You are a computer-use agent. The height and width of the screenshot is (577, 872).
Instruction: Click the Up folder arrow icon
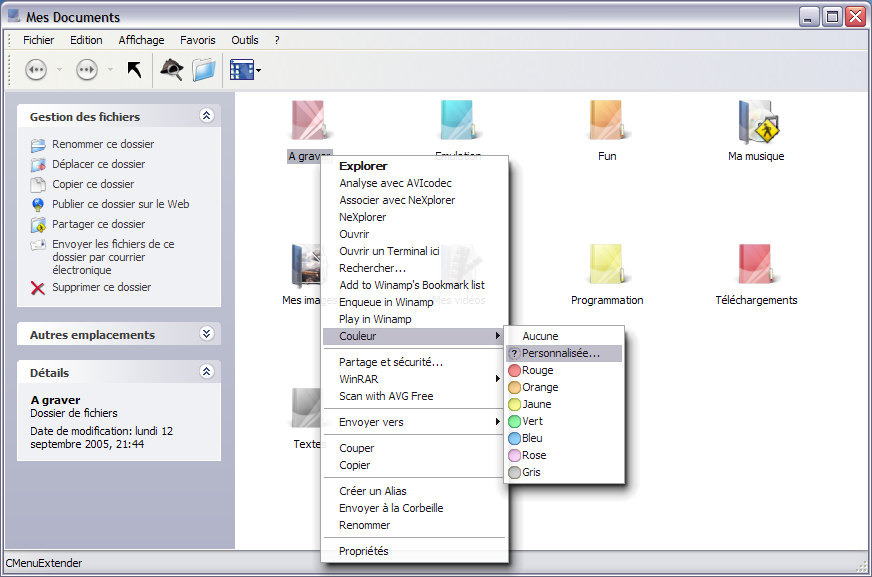[x=134, y=70]
